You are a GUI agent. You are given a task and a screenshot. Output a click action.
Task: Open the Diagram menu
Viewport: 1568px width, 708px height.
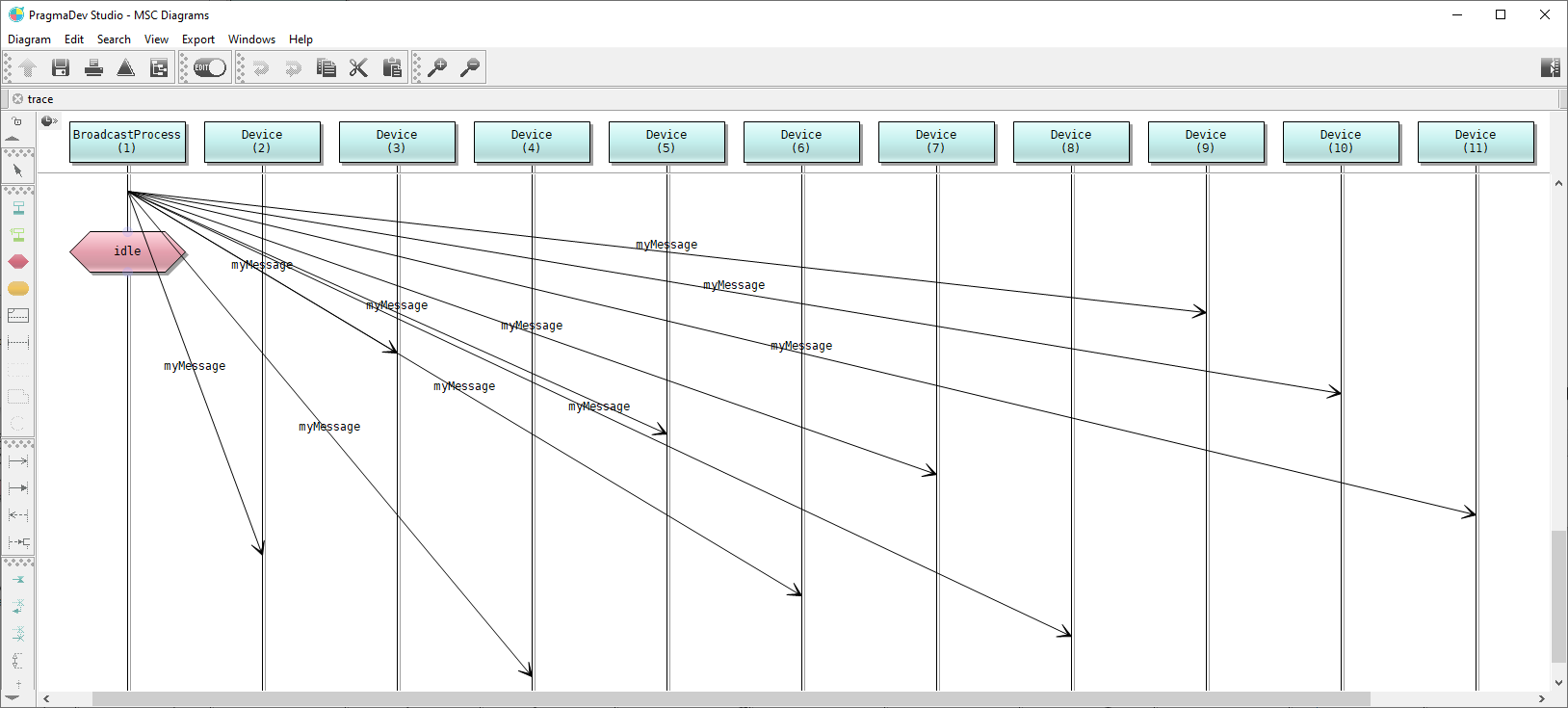[29, 39]
